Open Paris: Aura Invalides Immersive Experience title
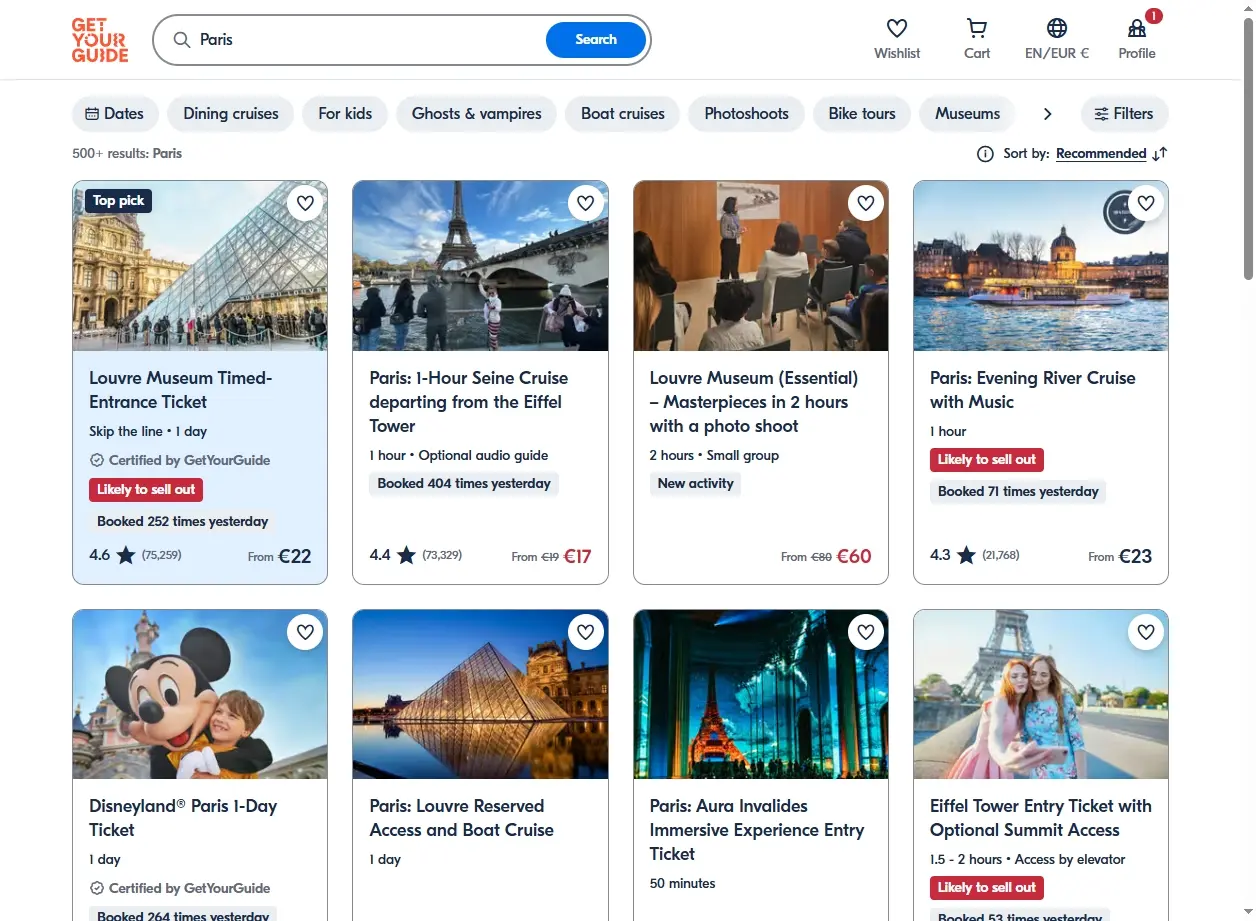The height and width of the screenshot is (921, 1256). point(757,830)
